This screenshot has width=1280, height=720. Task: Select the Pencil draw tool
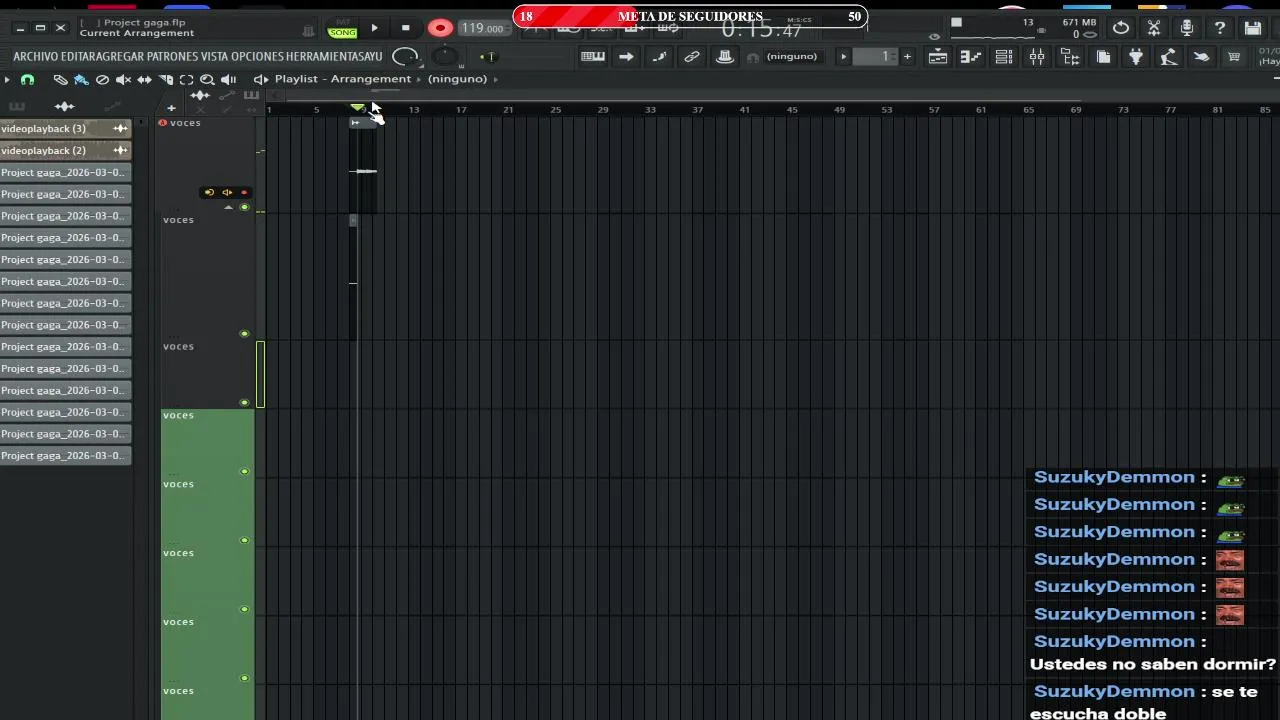[x=60, y=79]
